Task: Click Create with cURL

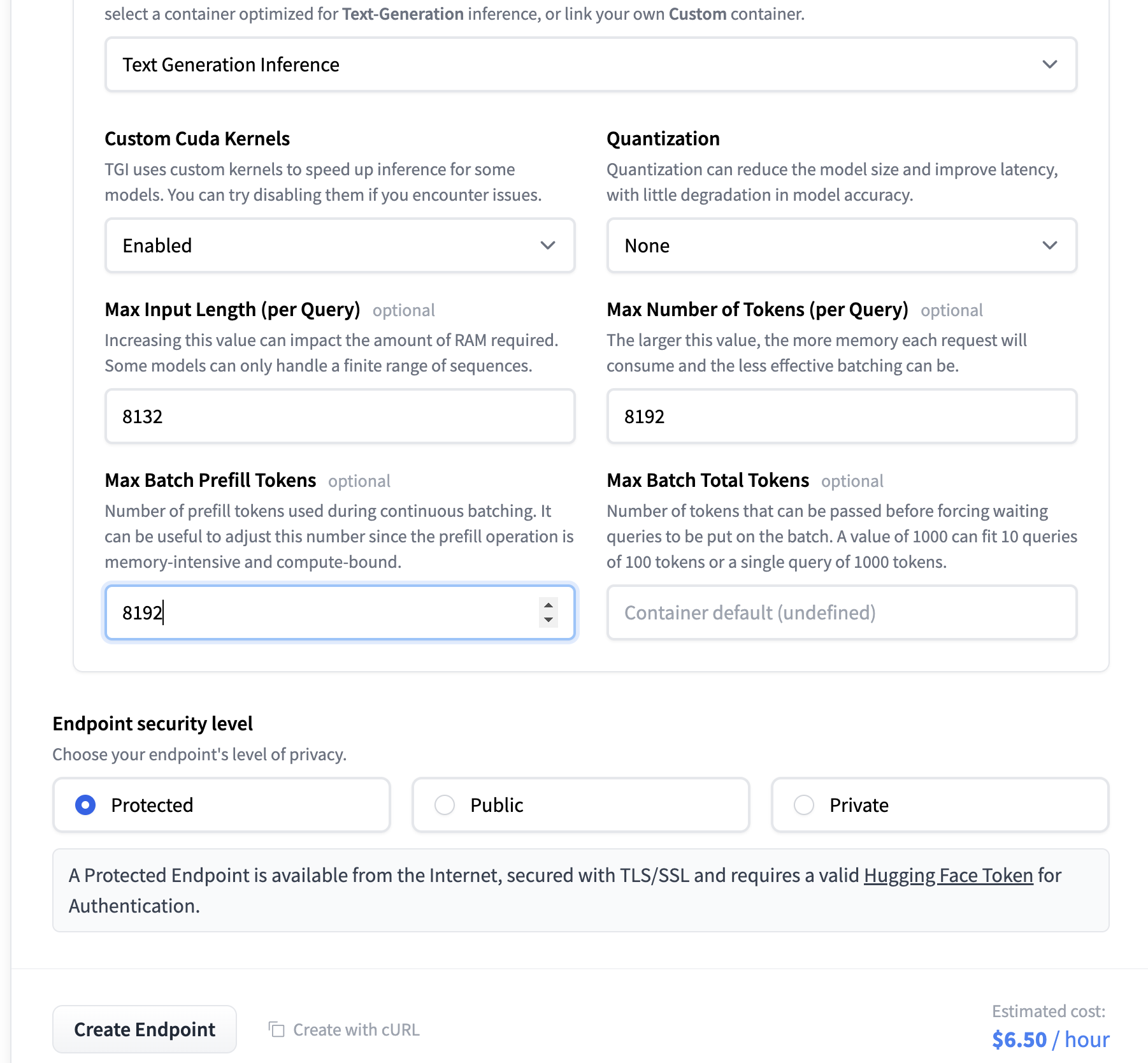Action: pyautogui.click(x=356, y=1030)
